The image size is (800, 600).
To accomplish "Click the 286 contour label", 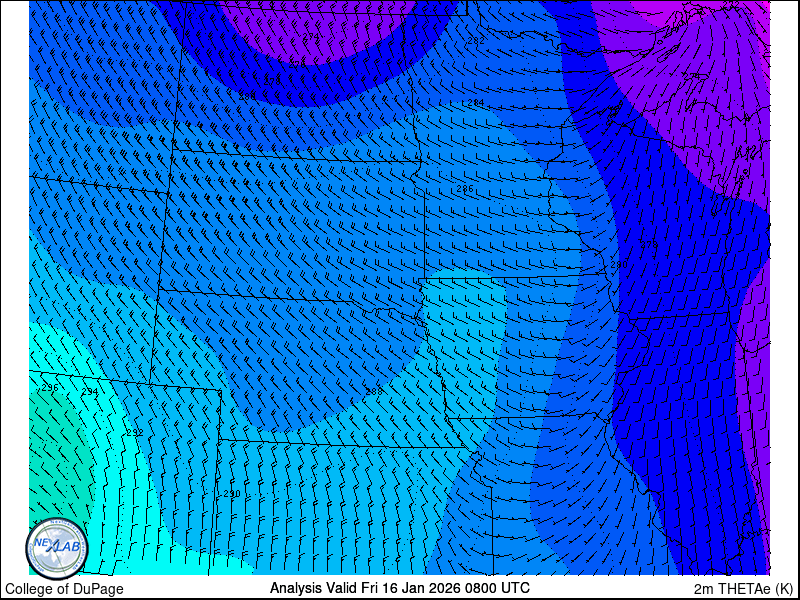I will coord(465,189).
